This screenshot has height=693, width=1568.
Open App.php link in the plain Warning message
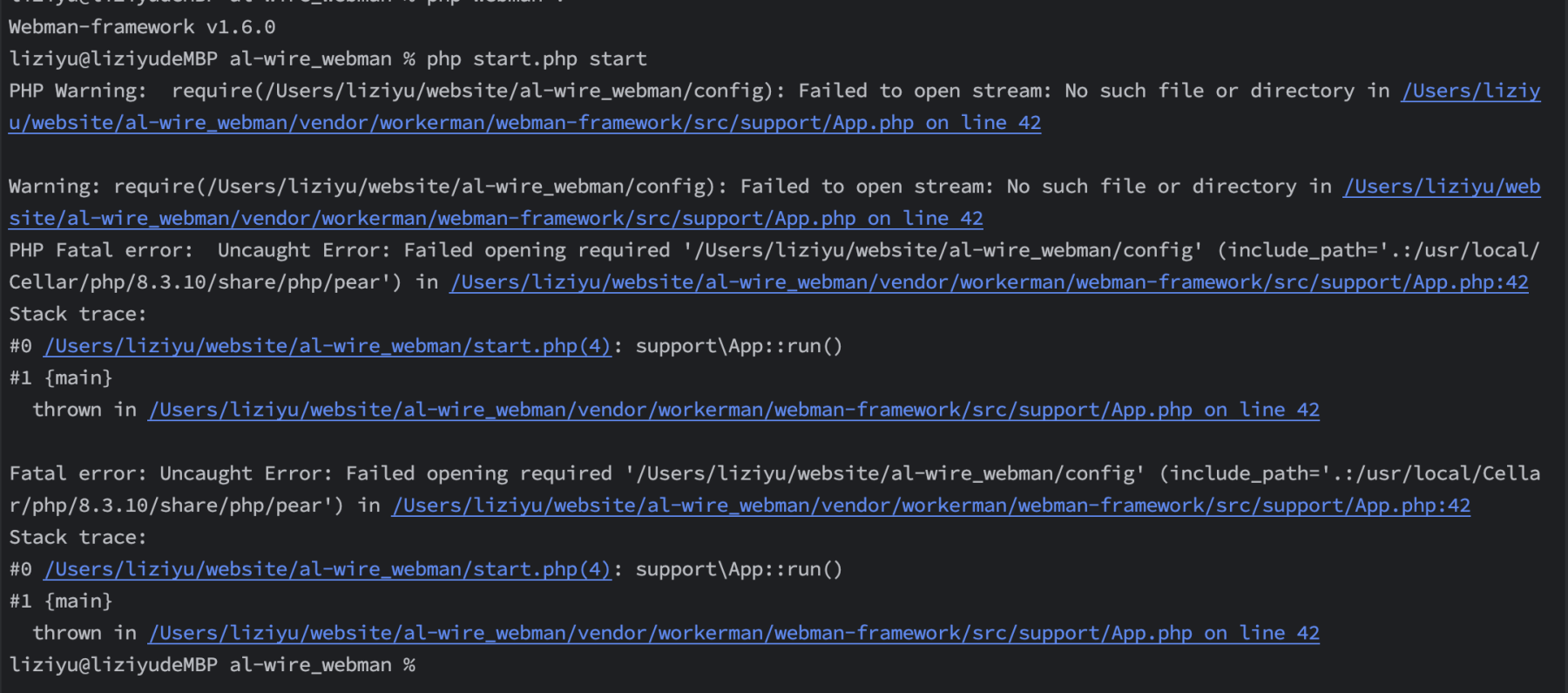tap(496, 219)
